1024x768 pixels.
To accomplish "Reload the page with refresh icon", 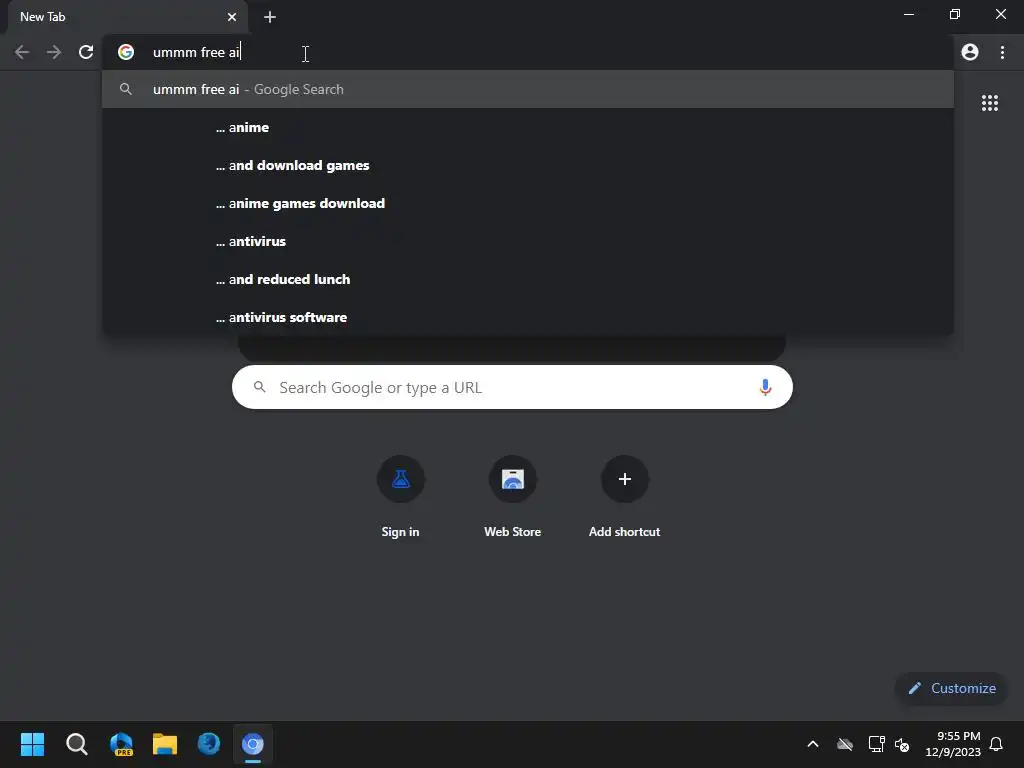I will point(86,52).
